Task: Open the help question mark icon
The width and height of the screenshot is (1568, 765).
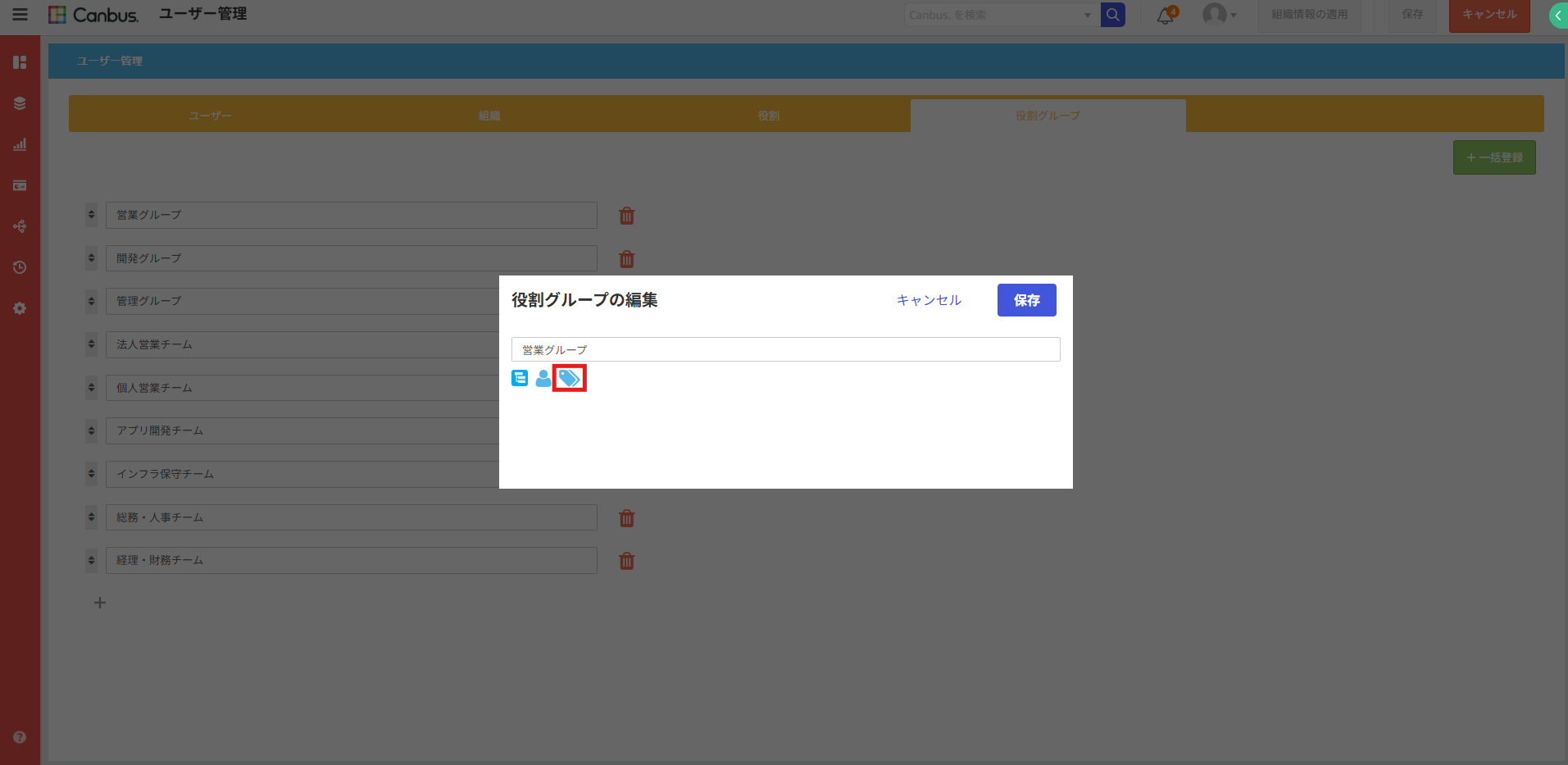Action: 20,737
